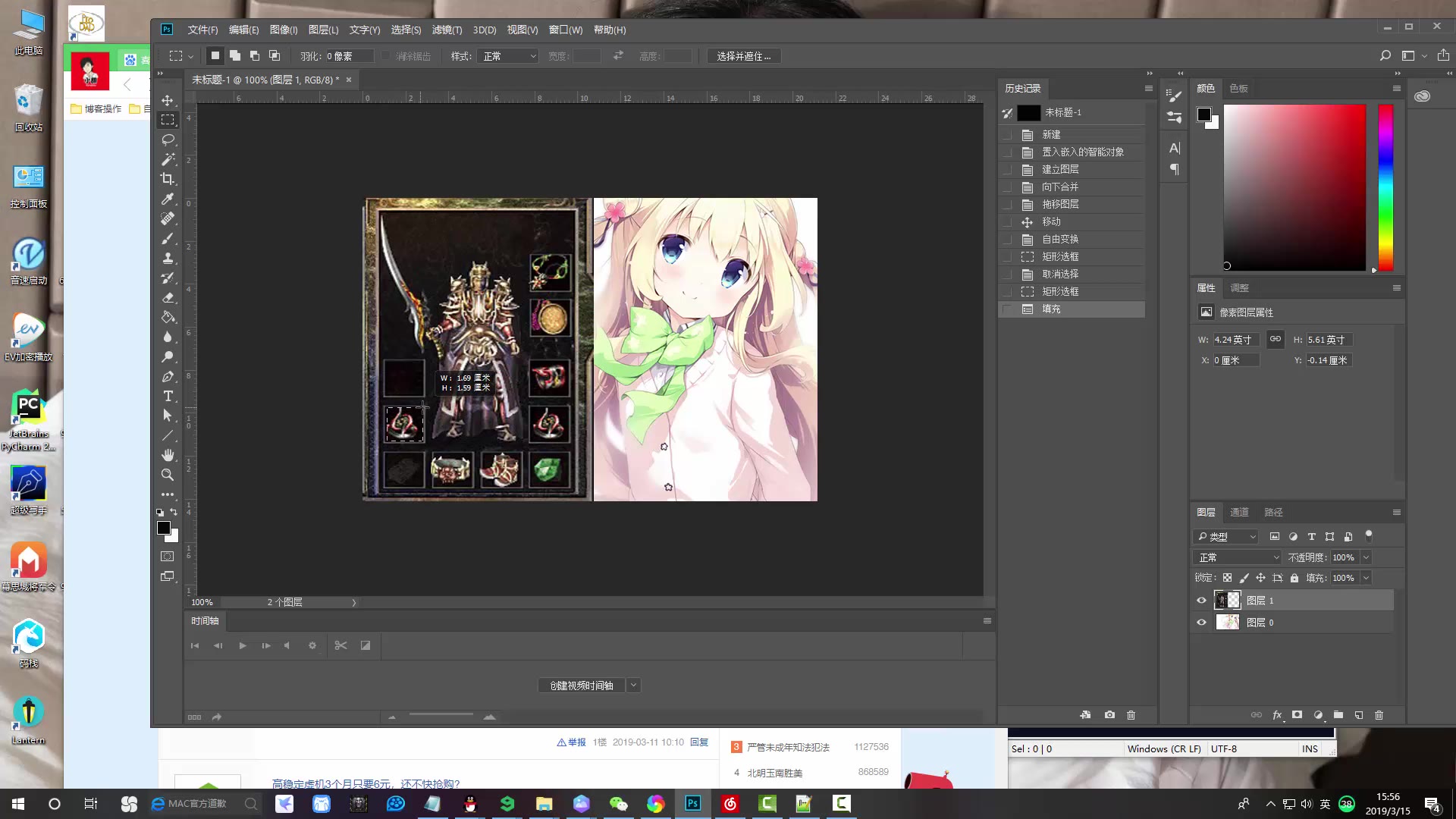Select the Eraser tool
Image resolution: width=1456 pixels, height=819 pixels.
click(x=168, y=297)
